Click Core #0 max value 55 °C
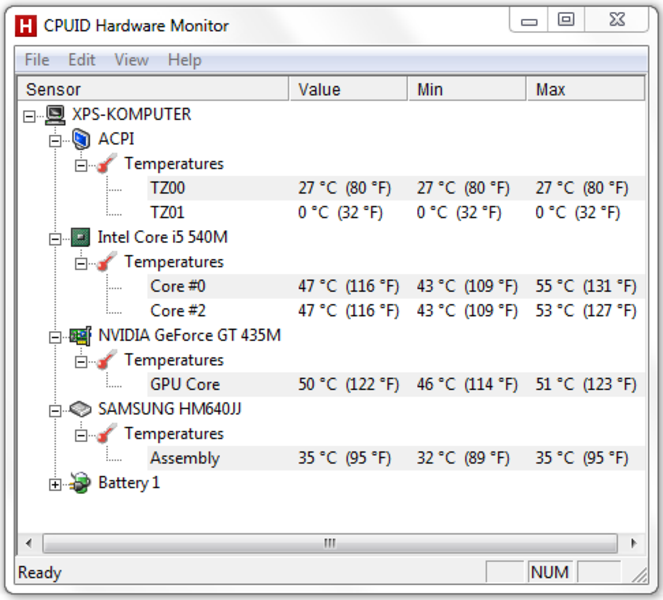The height and width of the screenshot is (600, 663). 586,286
